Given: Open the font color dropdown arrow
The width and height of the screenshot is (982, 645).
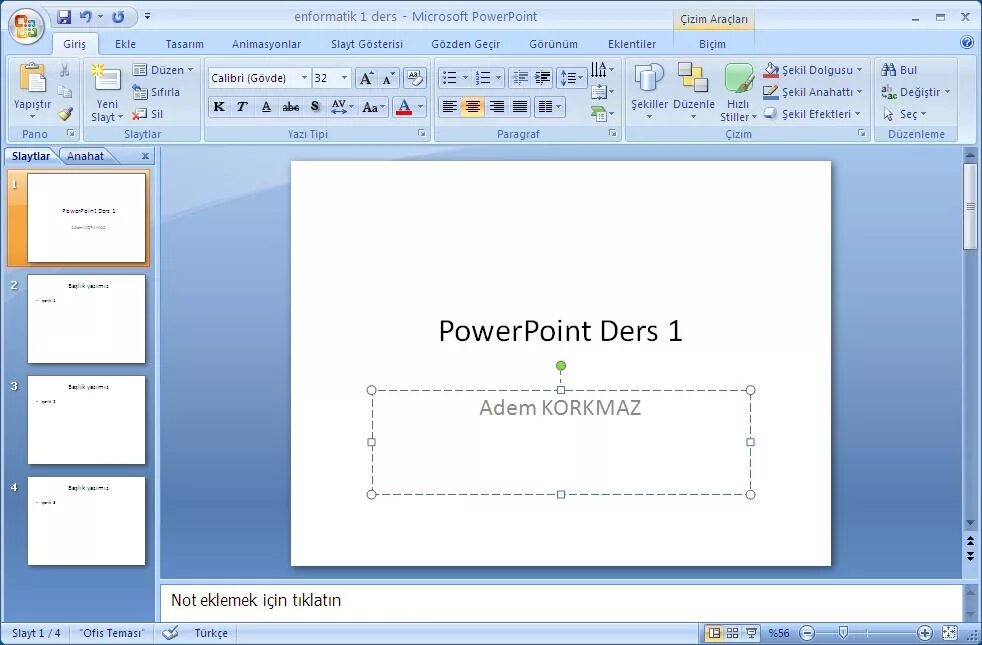Looking at the screenshot, I should pyautogui.click(x=420, y=107).
